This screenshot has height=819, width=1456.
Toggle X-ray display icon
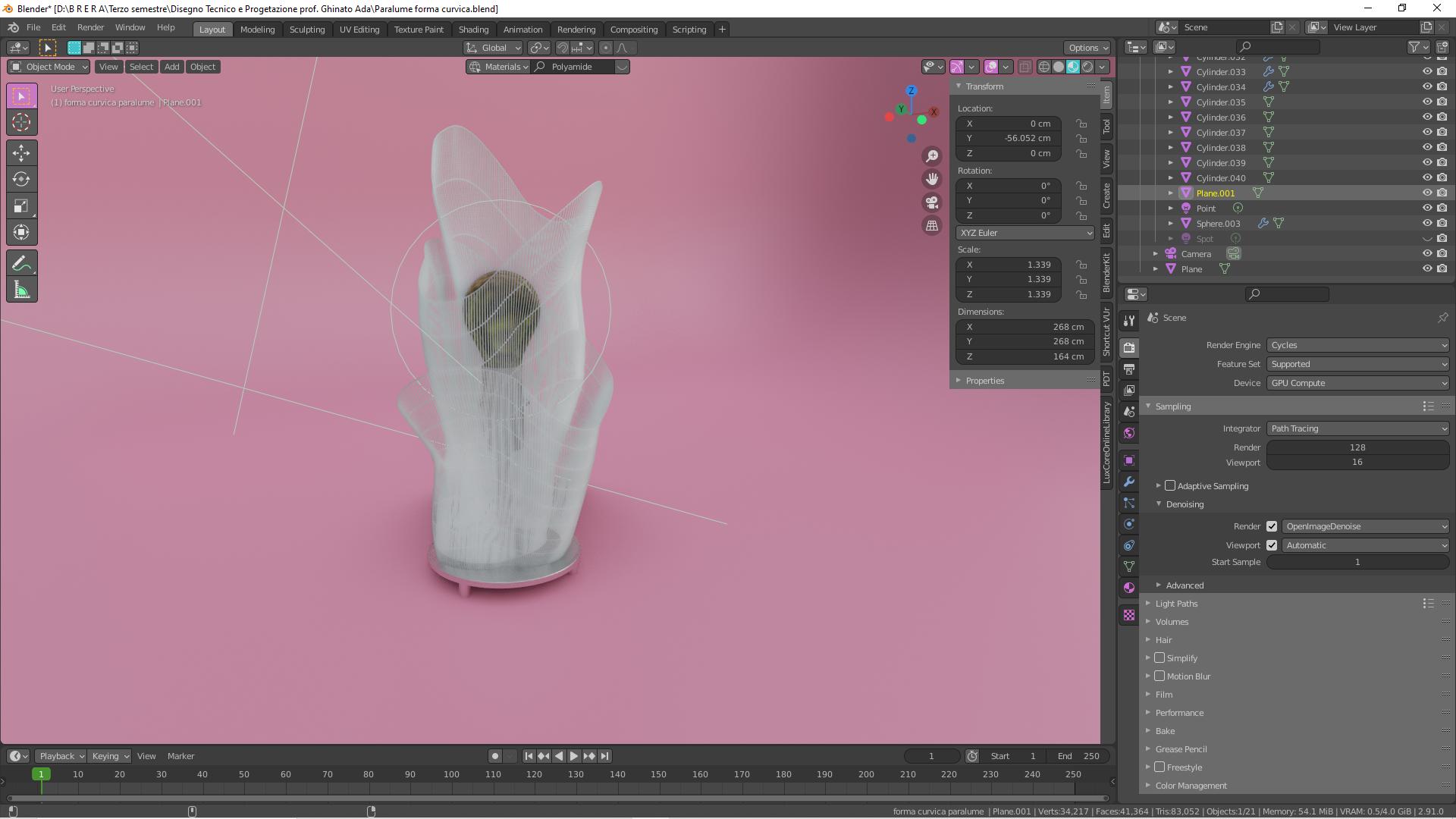pyautogui.click(x=1025, y=67)
